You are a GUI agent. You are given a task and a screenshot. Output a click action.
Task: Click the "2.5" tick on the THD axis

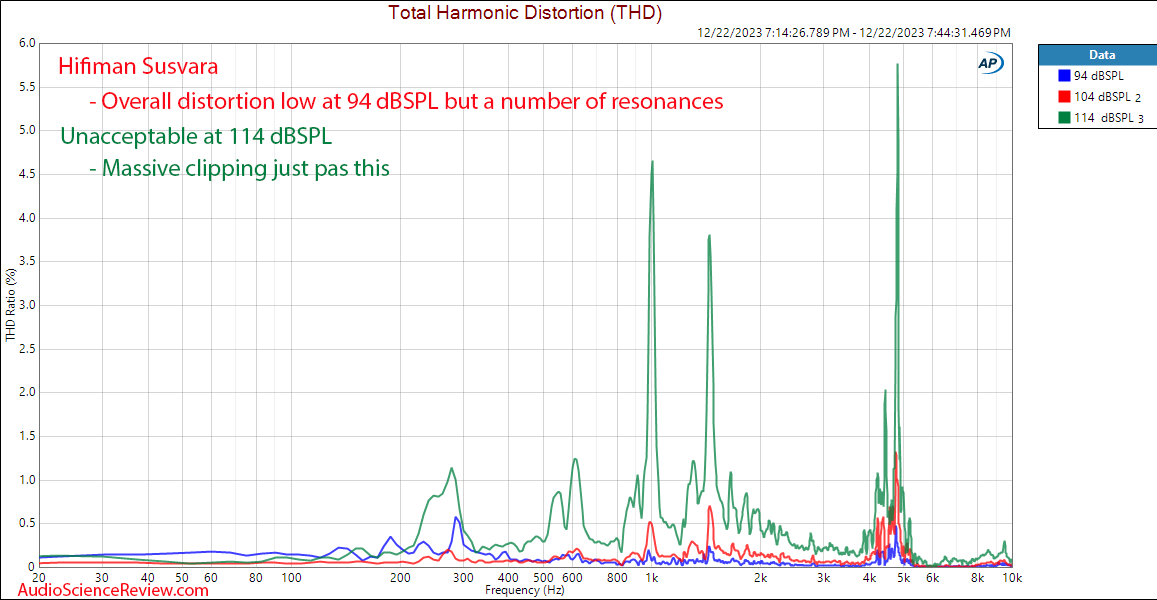pyautogui.click(x=27, y=348)
